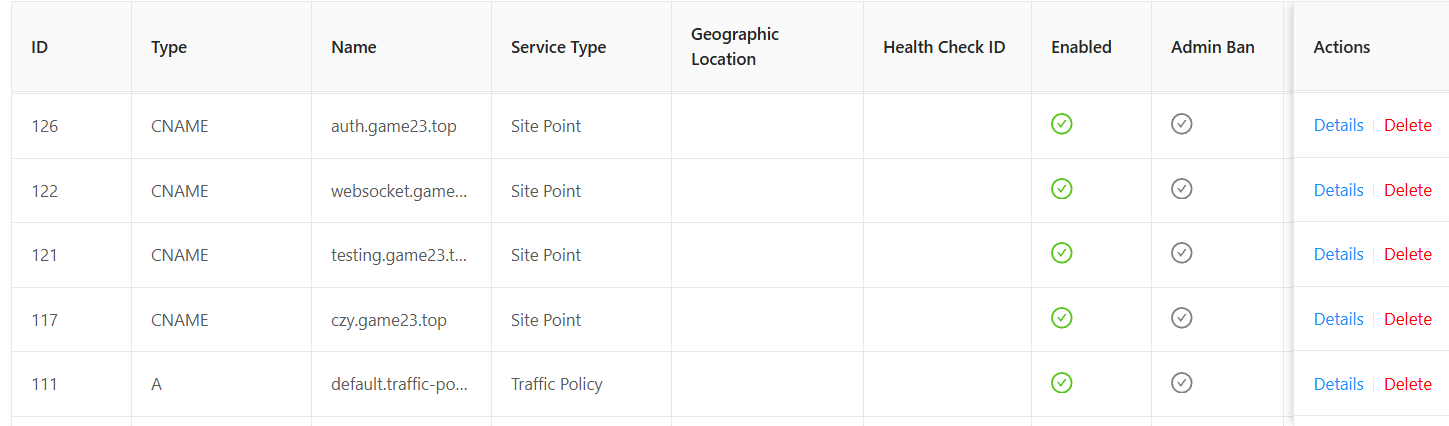Click Admin Ban icon for record 122
Screen dimensions: 1449x426
[x=1181, y=189]
